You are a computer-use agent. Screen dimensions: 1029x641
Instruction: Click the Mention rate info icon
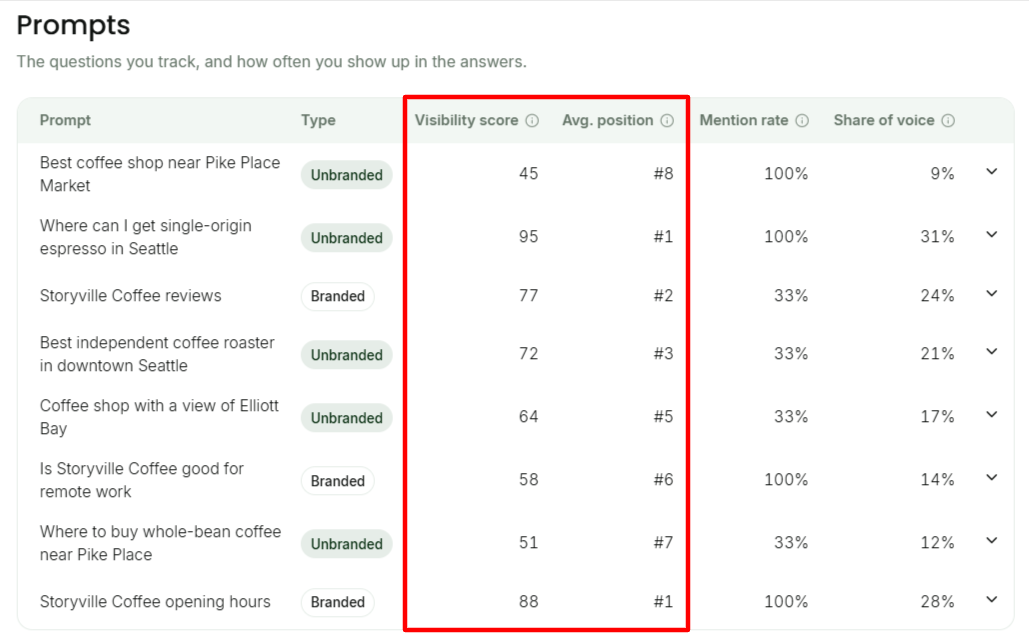point(802,121)
